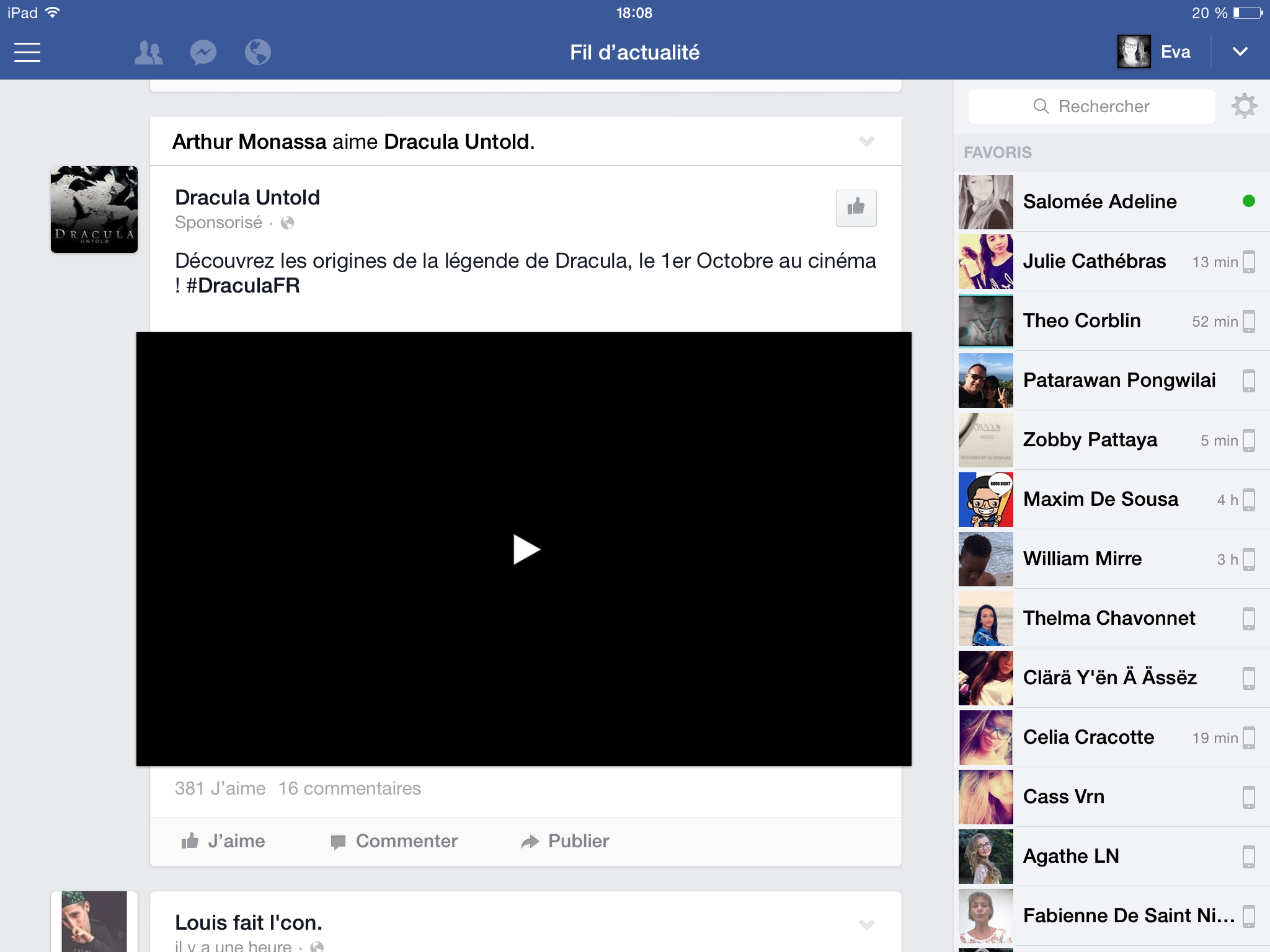Open Messenger messages icon
This screenshot has height=952, width=1270.
[x=203, y=53]
